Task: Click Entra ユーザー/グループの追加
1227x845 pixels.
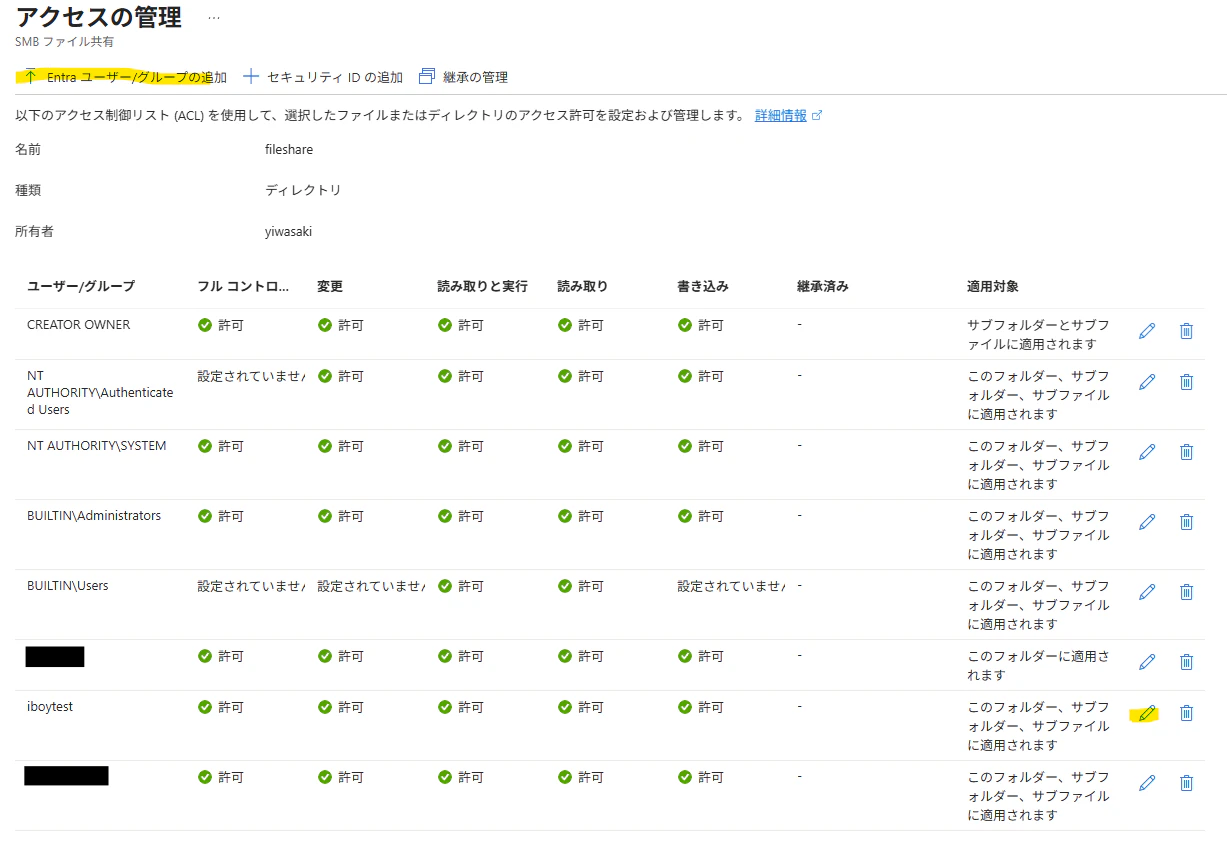Action: 125,77
